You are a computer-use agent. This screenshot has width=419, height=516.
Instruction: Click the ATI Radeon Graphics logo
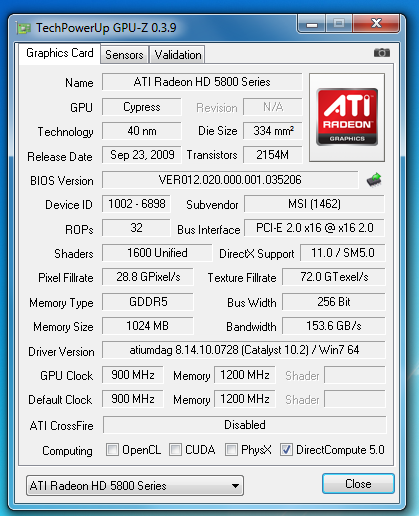click(347, 117)
